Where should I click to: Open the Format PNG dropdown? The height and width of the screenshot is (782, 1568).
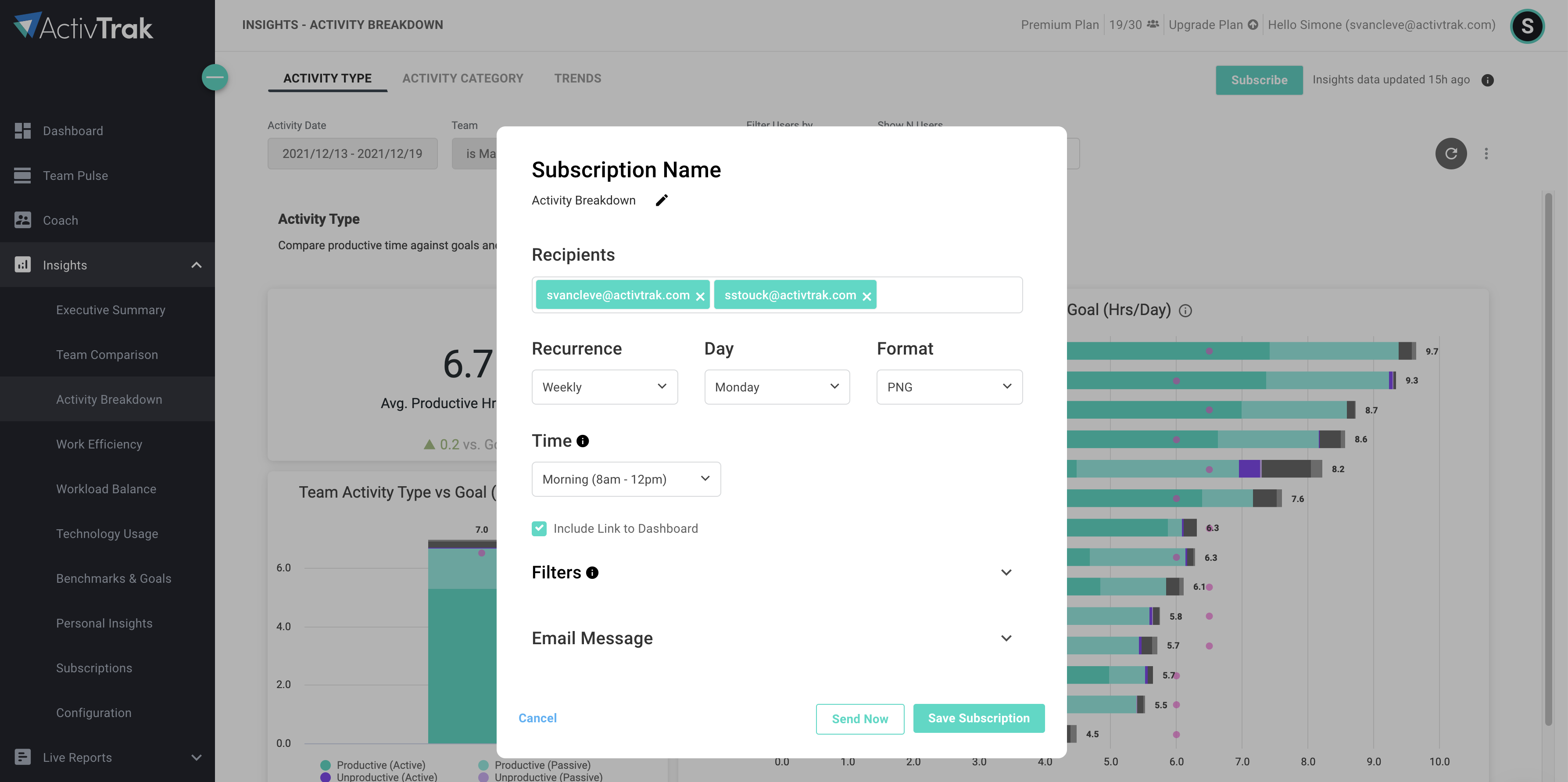(x=949, y=387)
